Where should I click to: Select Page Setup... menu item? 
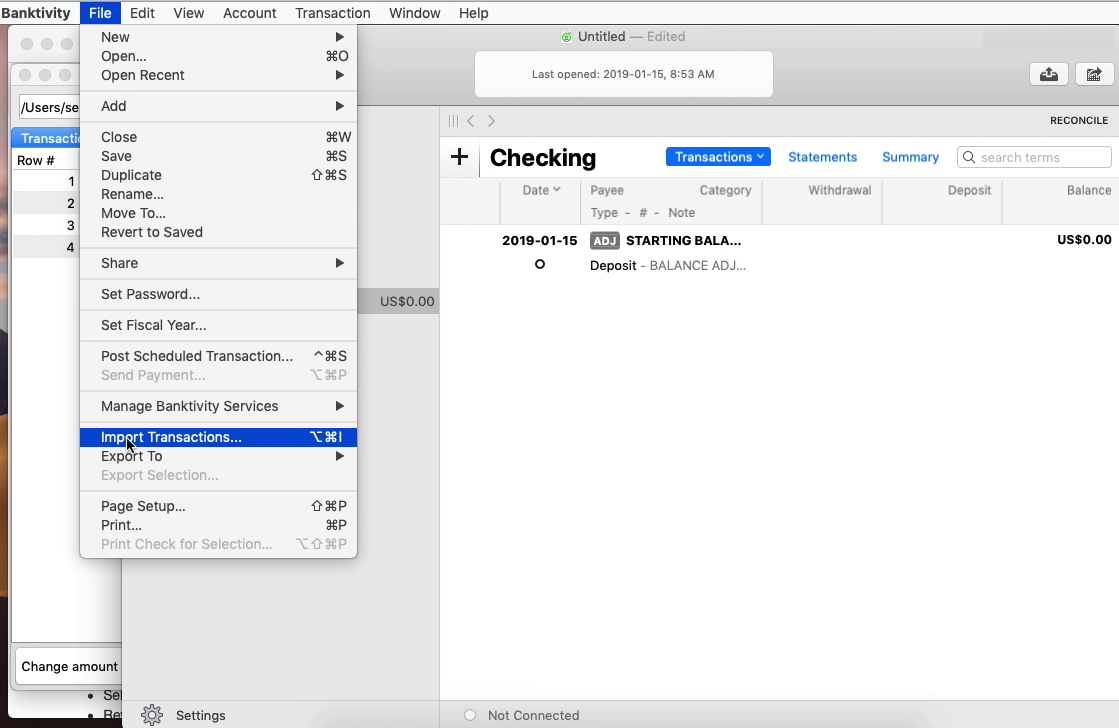pos(218,506)
